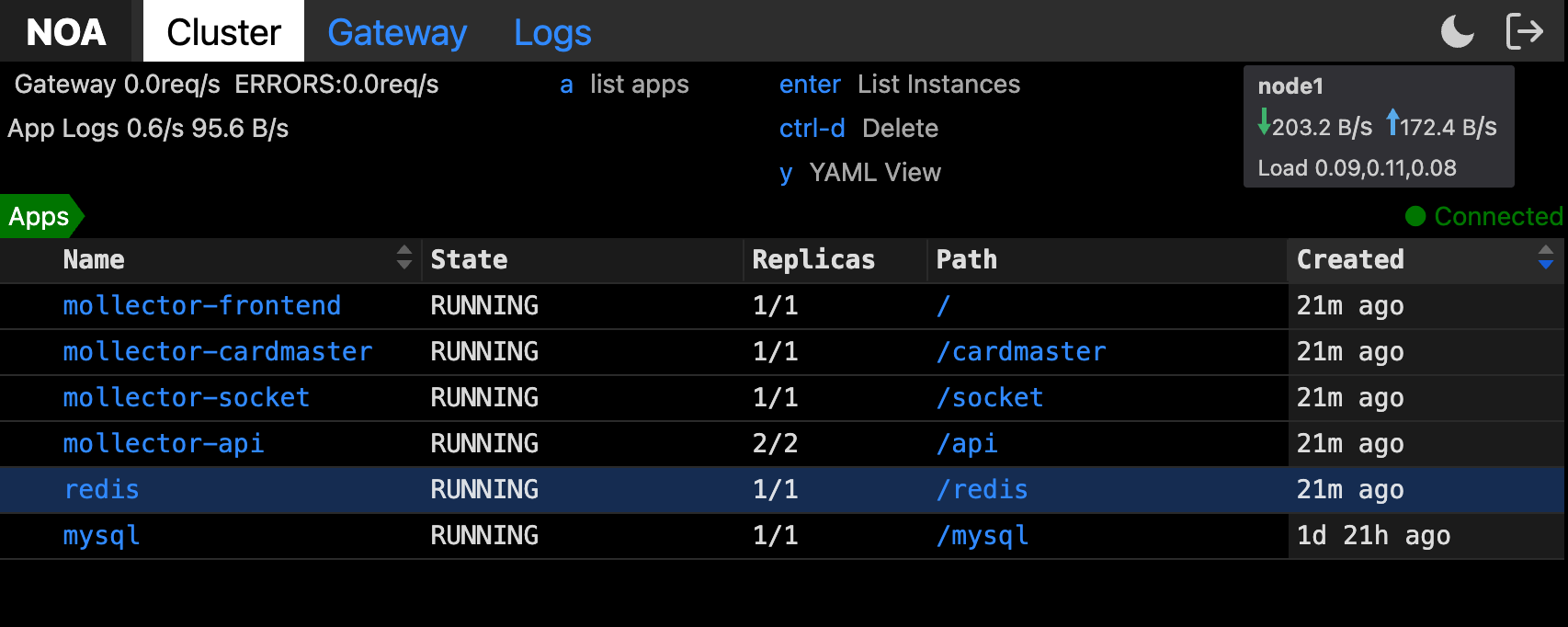1568x627 pixels.
Task: Click the ctrl-d Delete shortcut
Action: point(858,128)
